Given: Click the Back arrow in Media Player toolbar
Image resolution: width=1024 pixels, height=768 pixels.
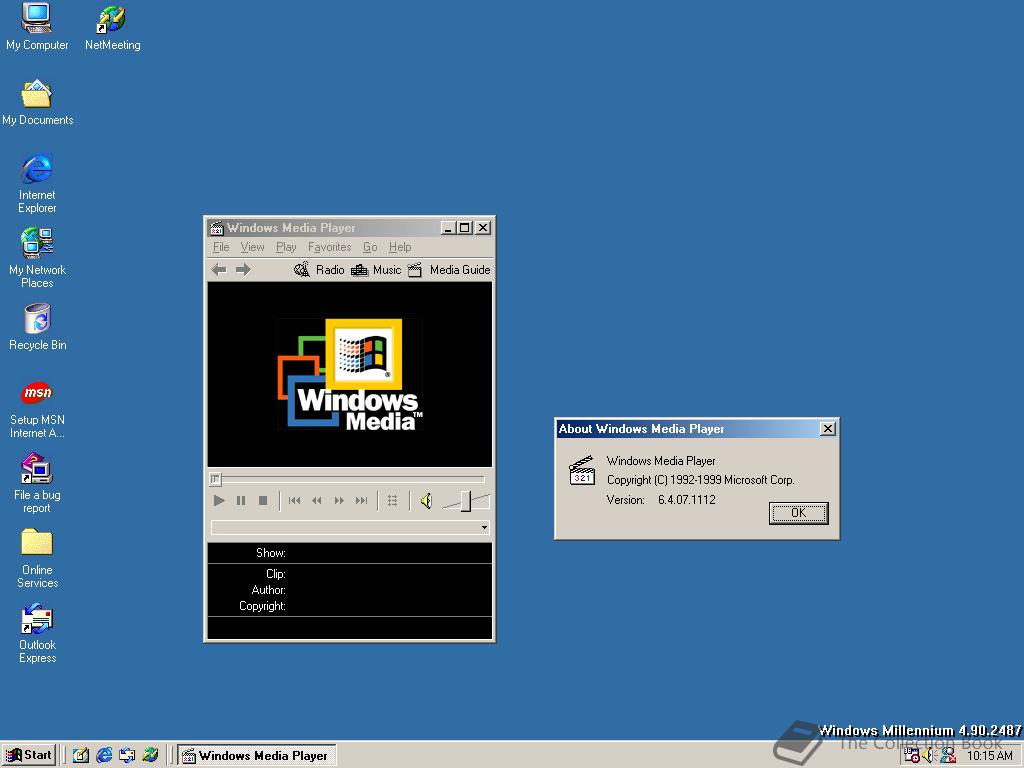Looking at the screenshot, I should click(x=219, y=270).
